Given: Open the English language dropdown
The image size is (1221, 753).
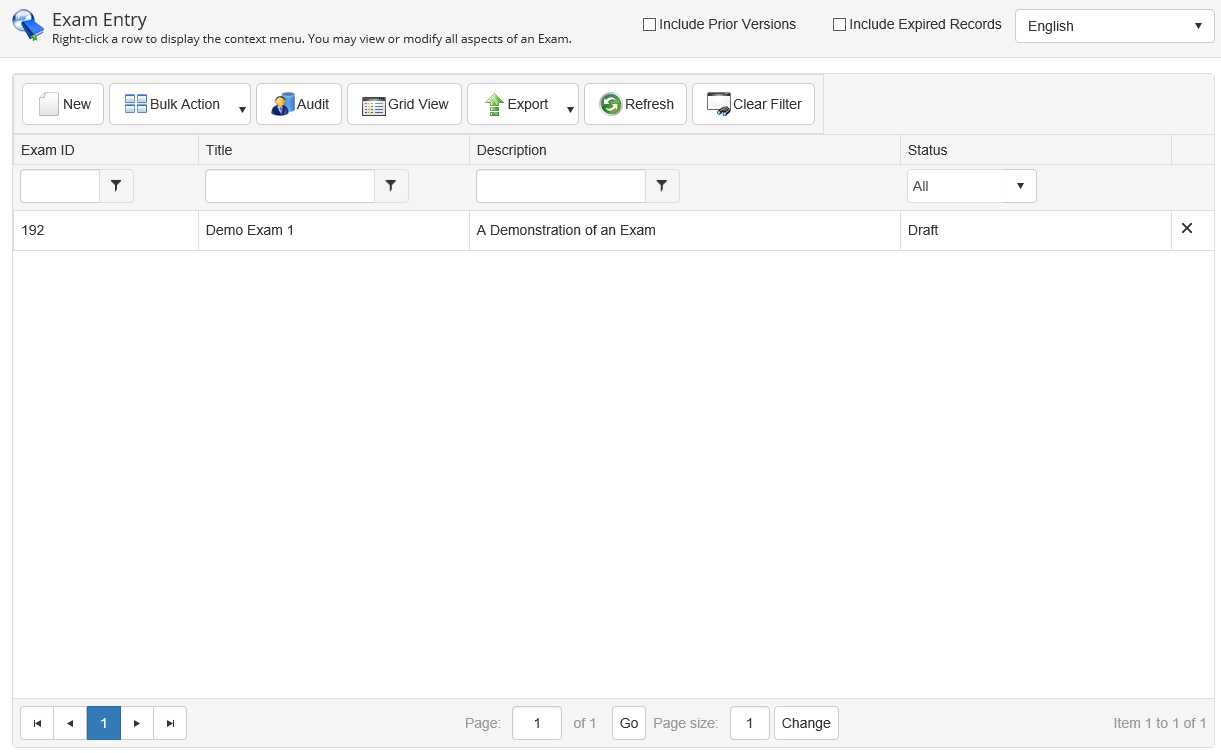Looking at the screenshot, I should 1114,26.
